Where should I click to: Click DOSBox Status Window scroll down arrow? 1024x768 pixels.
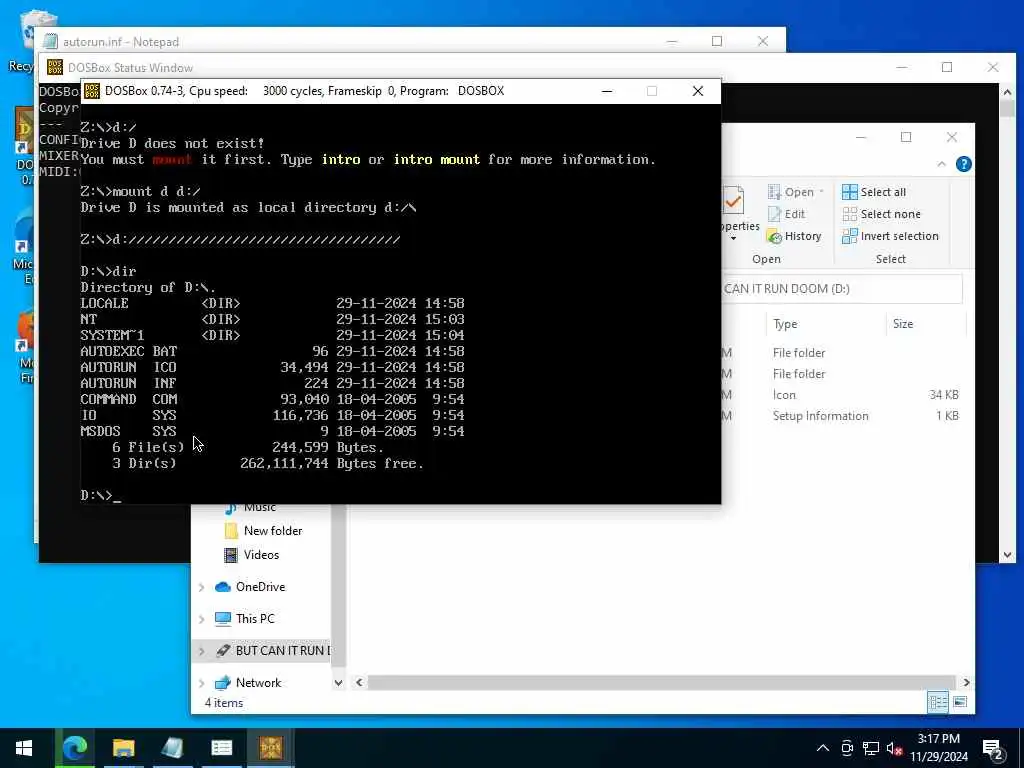click(x=1007, y=555)
